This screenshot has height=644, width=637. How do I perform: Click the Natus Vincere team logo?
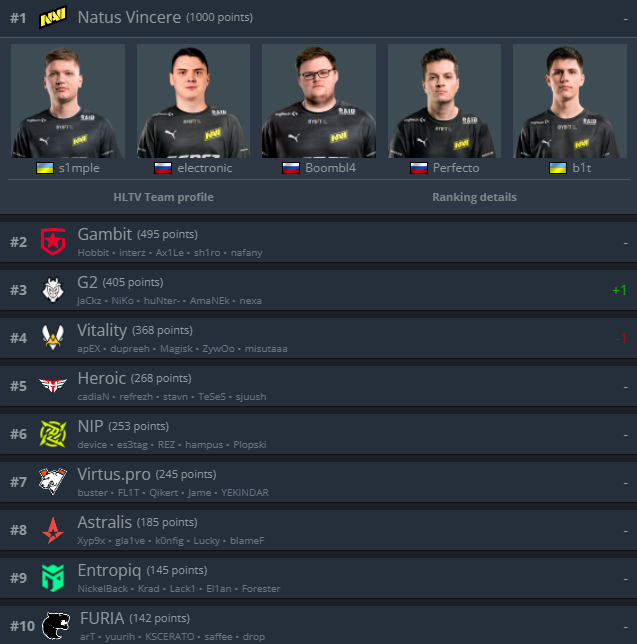tap(53, 17)
